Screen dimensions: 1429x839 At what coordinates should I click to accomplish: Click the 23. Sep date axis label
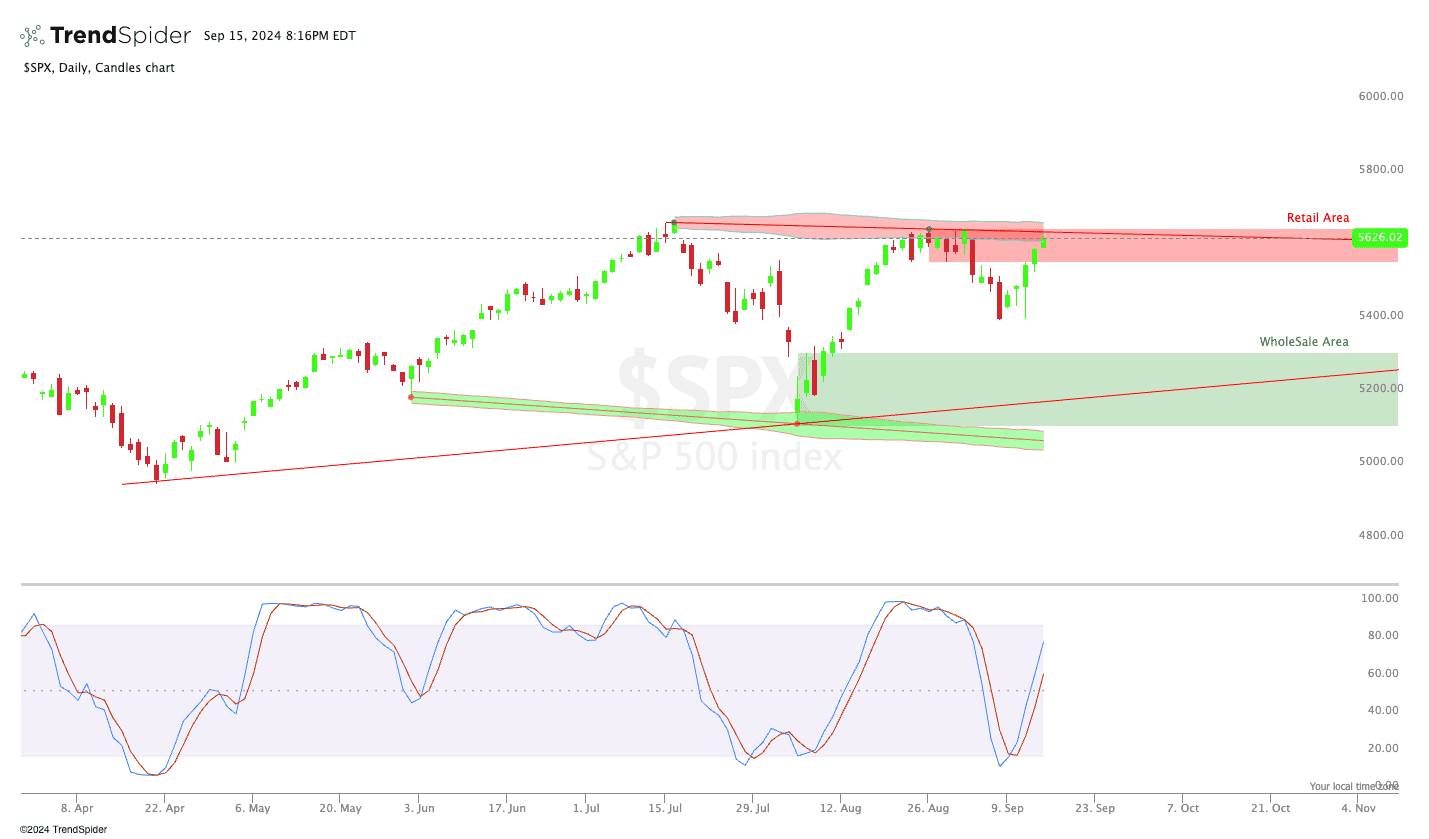point(1095,808)
